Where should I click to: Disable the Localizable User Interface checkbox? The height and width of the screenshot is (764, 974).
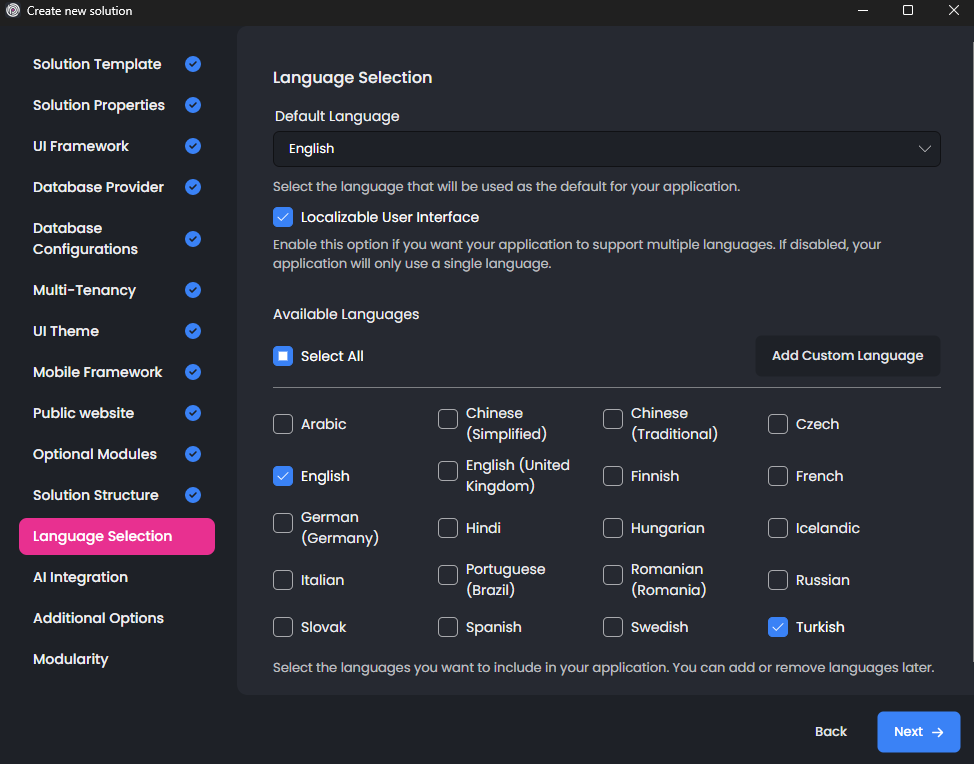pyautogui.click(x=283, y=217)
